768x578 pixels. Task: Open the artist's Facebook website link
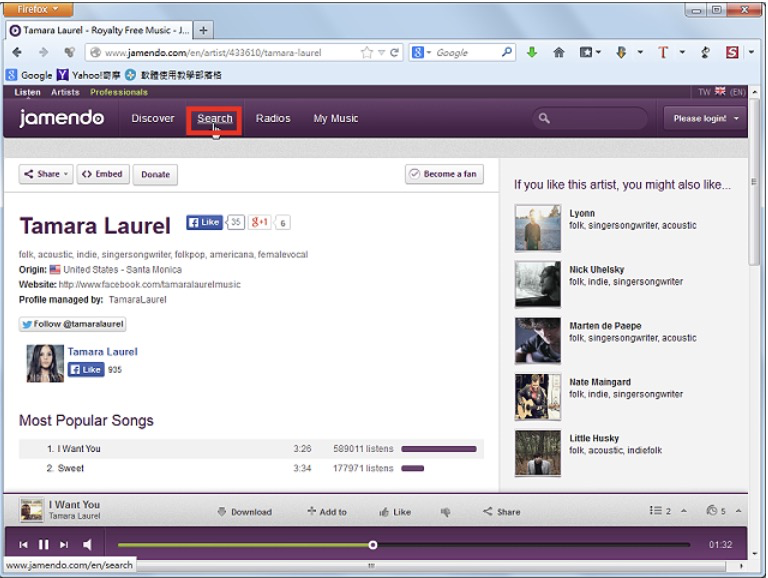click(x=149, y=285)
